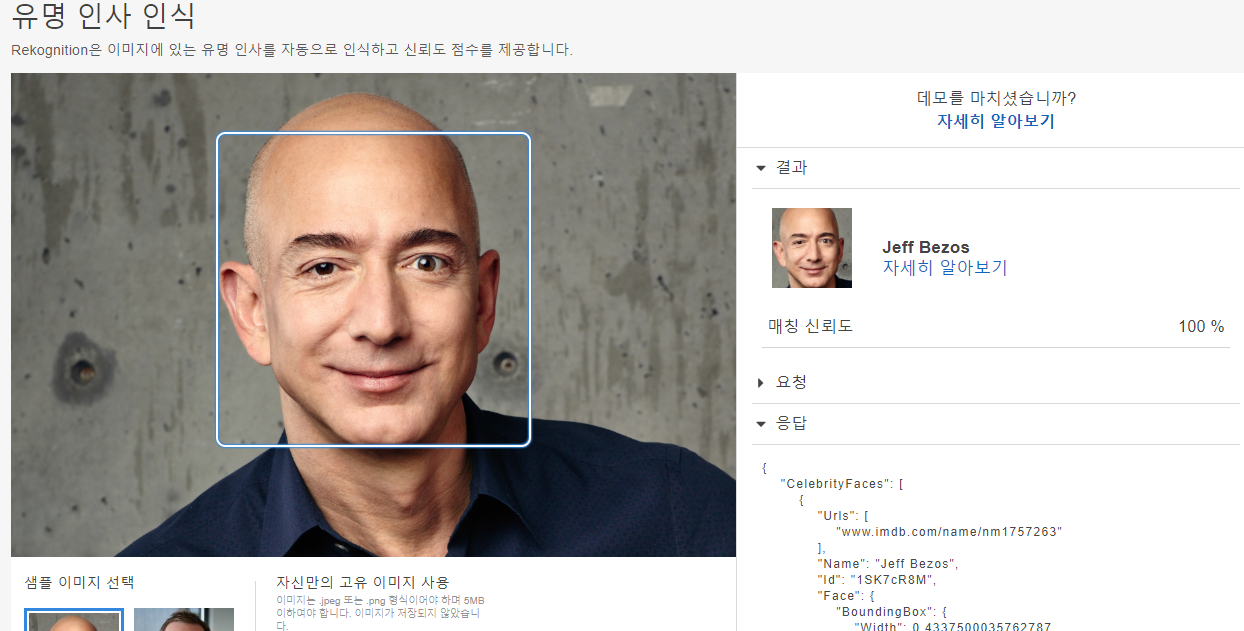This screenshot has height=631, width=1244.
Task: Click the "BoundingBox" JSON key
Action: [x=882, y=612]
